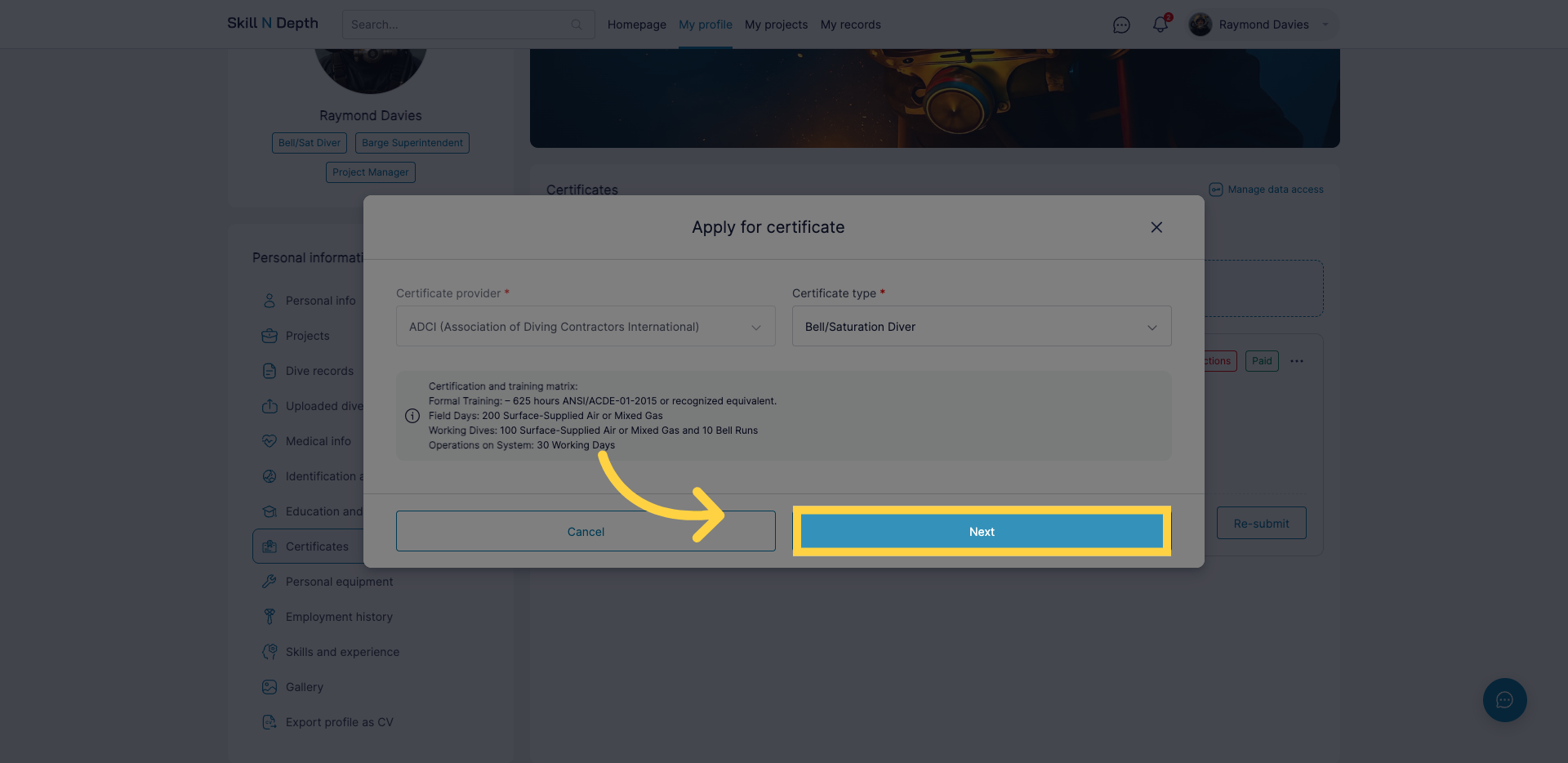The width and height of the screenshot is (1568, 763).
Task: Click the Manage data access icon
Action: 1216,190
